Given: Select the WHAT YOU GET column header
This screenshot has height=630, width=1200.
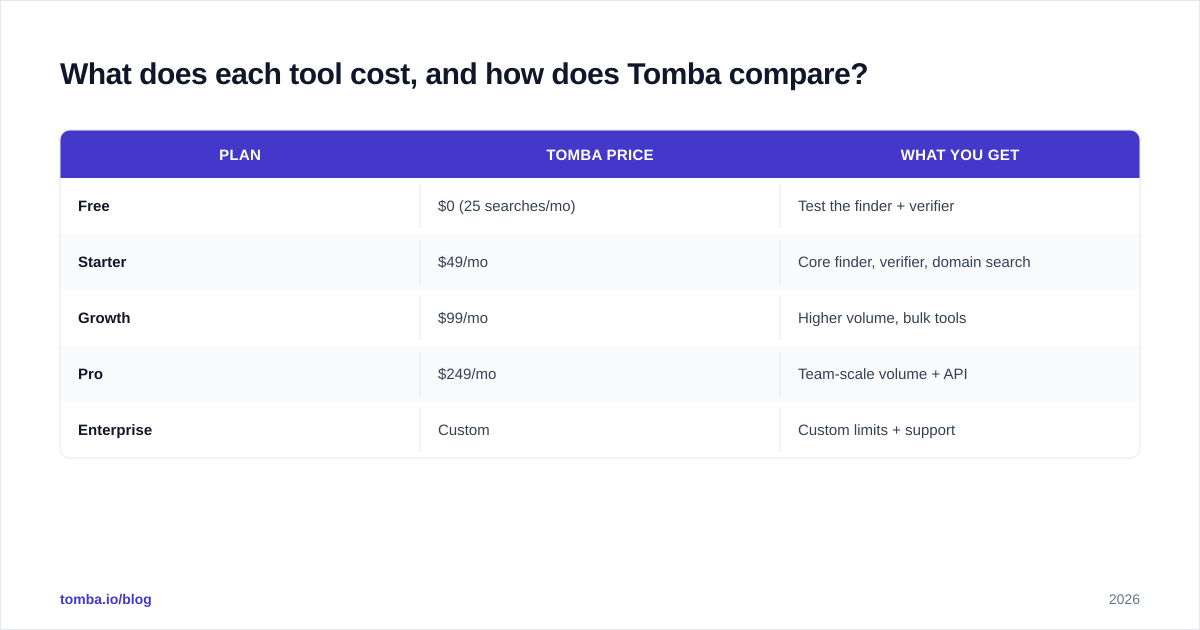Looking at the screenshot, I should 960,155.
